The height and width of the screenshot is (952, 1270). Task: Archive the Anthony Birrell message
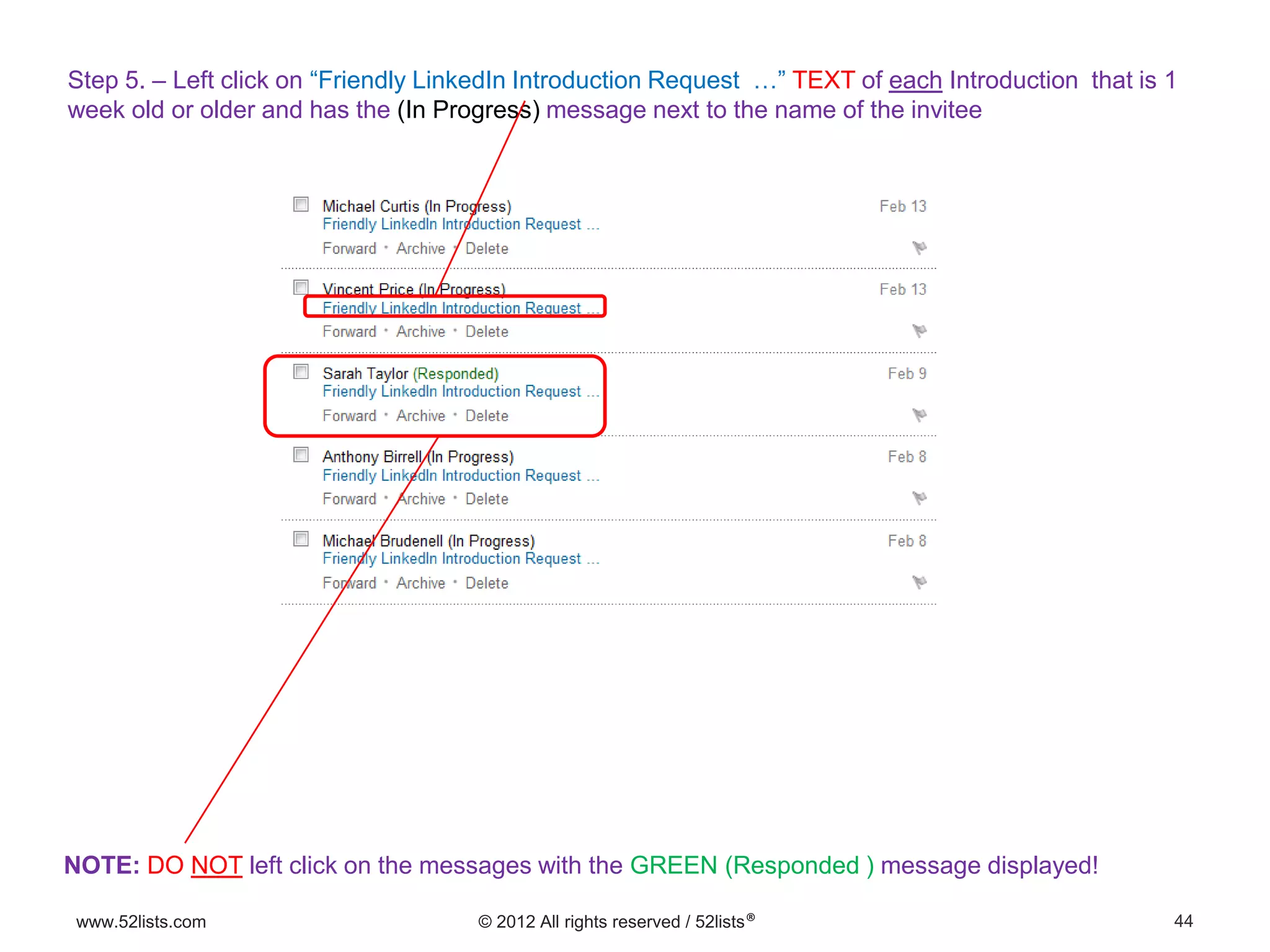pos(420,499)
